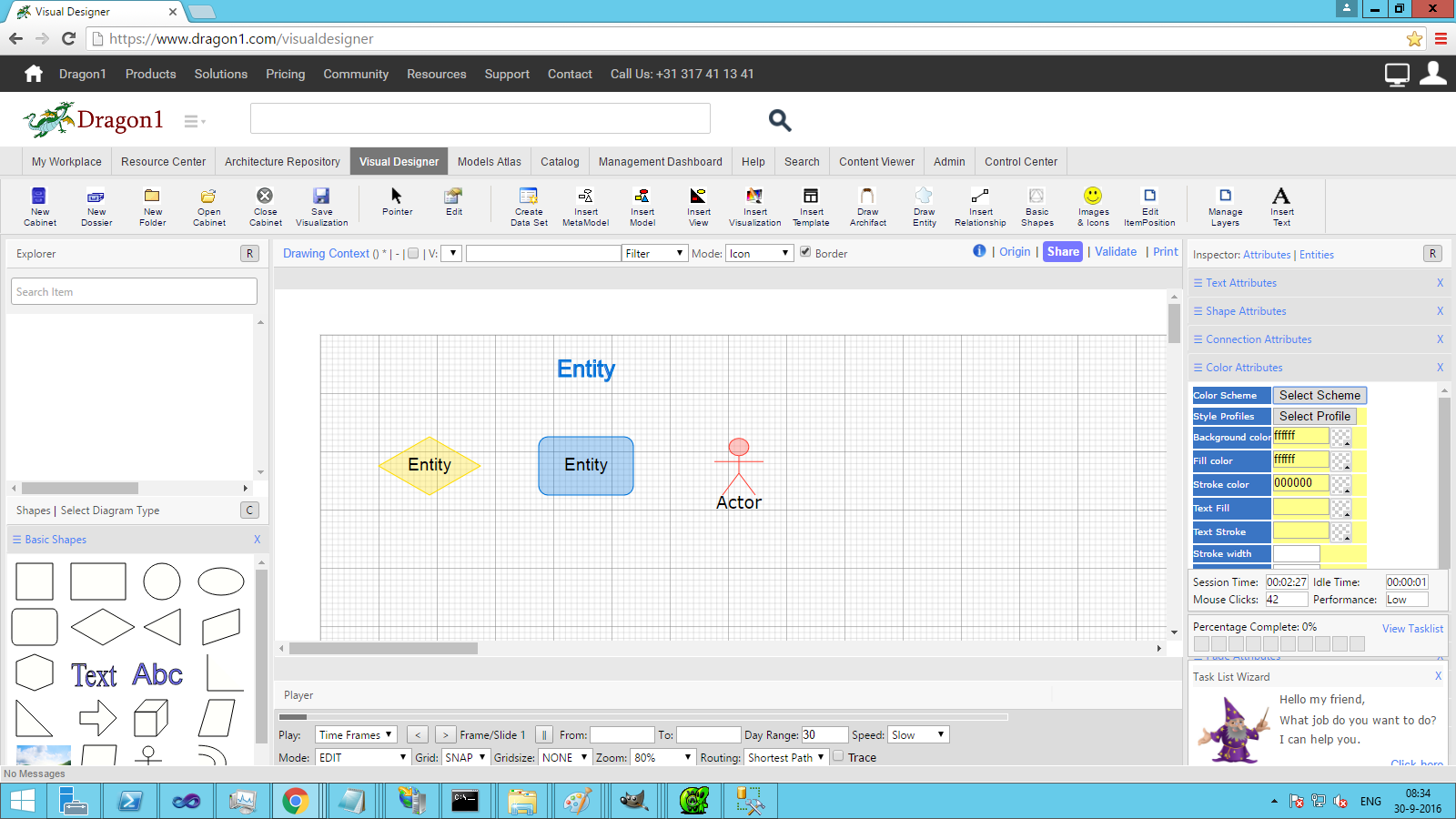Open the Filter dropdown
Image resolution: width=1456 pixels, height=819 pixels.
point(654,253)
